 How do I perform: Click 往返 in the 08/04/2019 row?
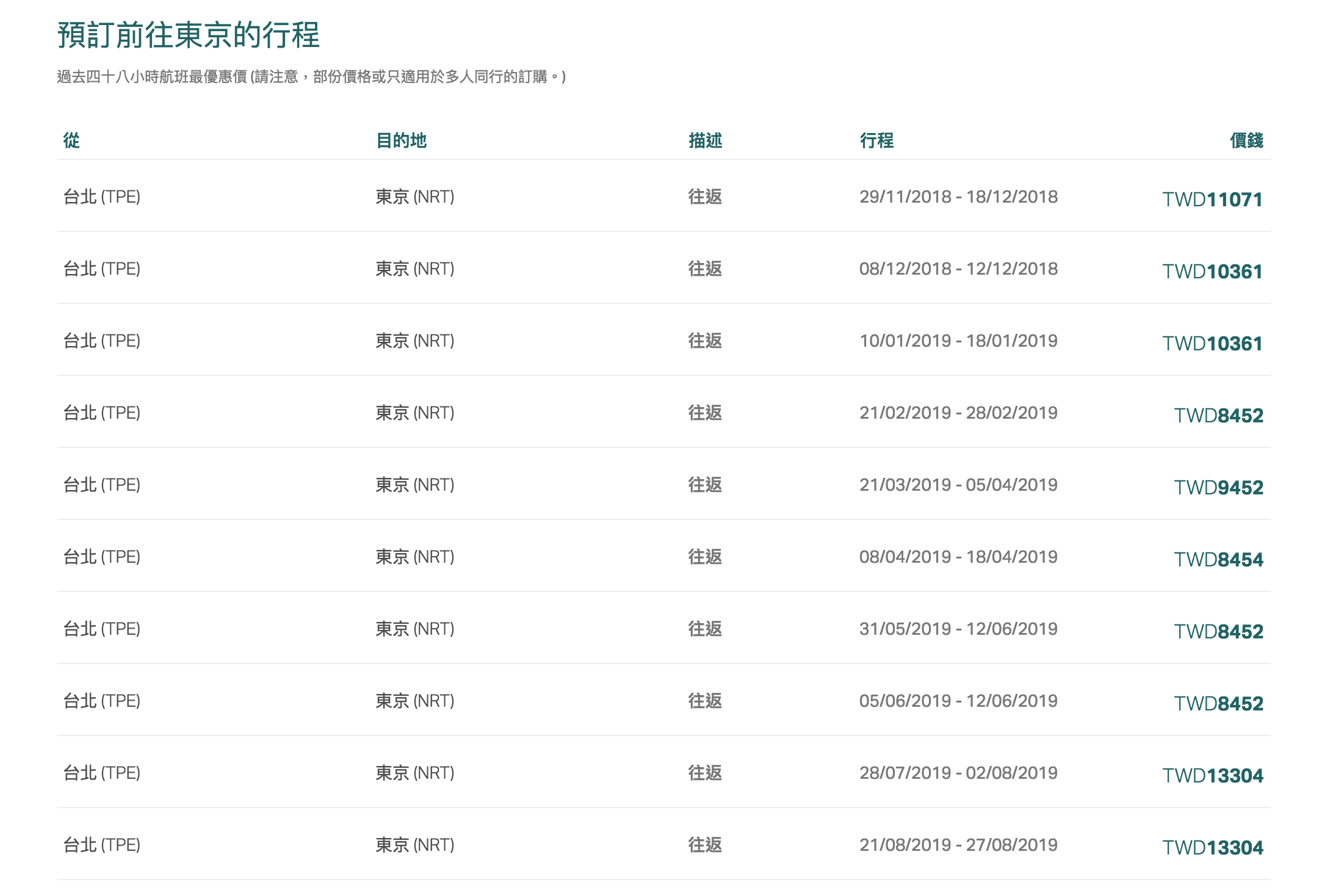[x=706, y=557]
